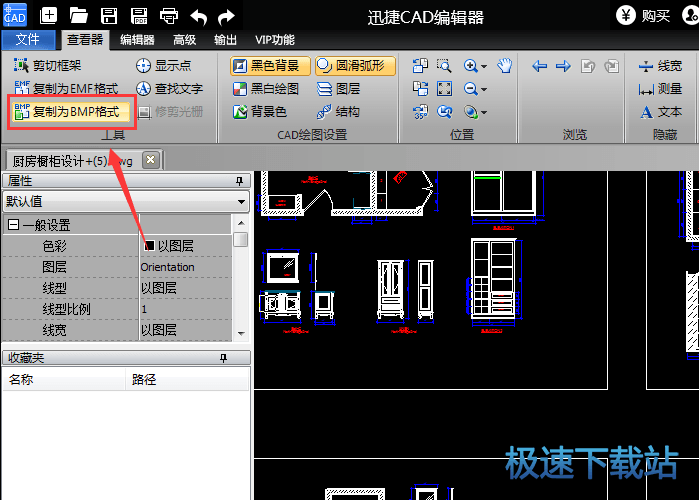Viewport: 699px width, 500px height.
Task: Click the zoom window magnifier icon
Action: 444,66
